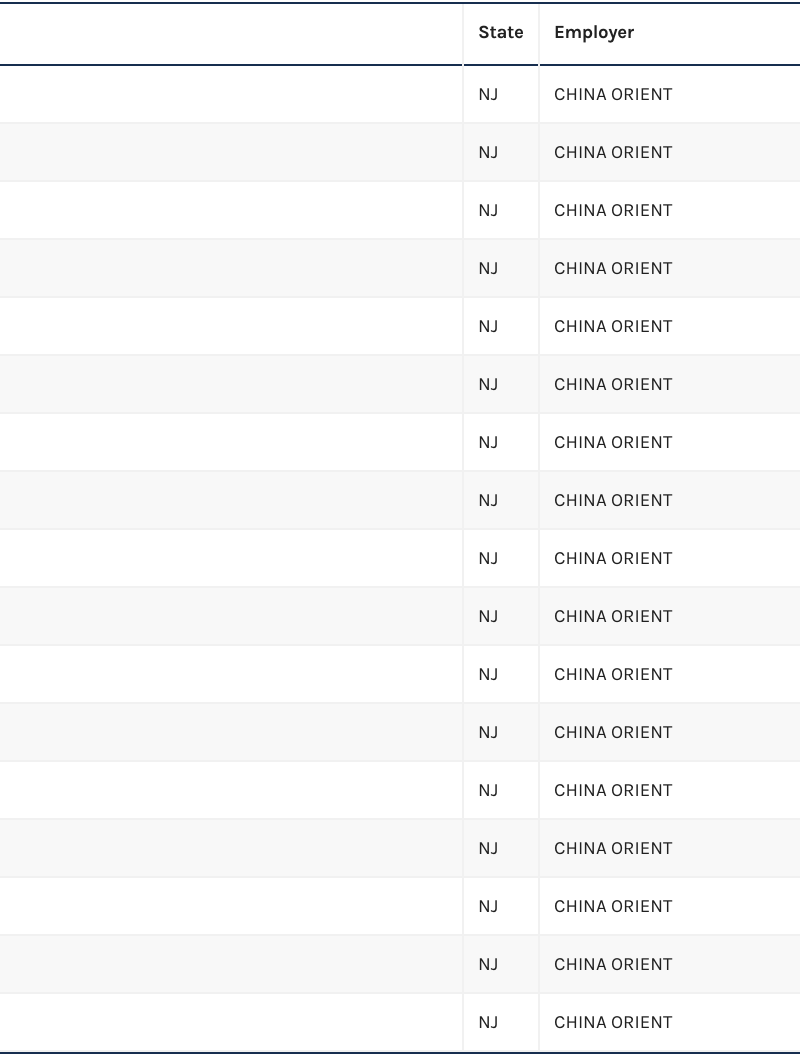Select the NJ cell in the fourth row

point(488,269)
